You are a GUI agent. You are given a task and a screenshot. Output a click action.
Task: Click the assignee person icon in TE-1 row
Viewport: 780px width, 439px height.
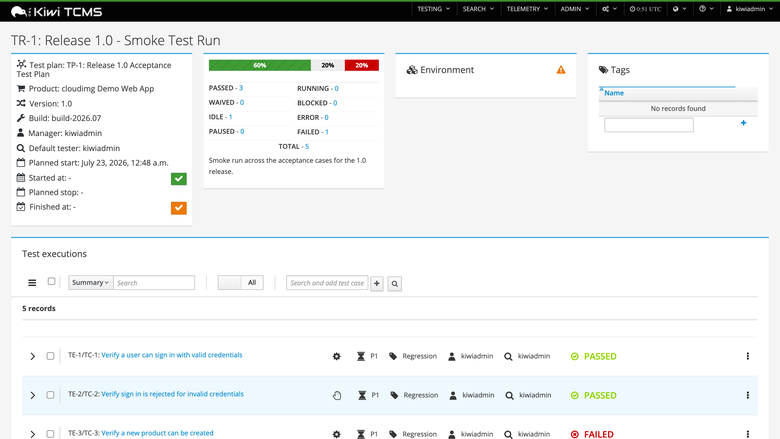coord(452,356)
